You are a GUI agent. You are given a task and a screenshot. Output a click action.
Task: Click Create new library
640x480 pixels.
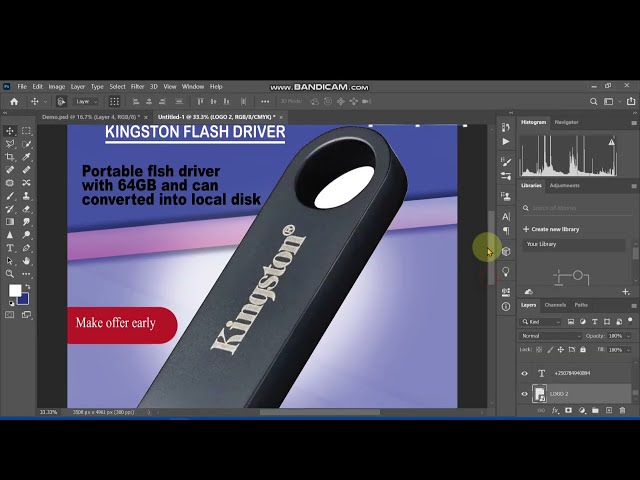pos(551,229)
